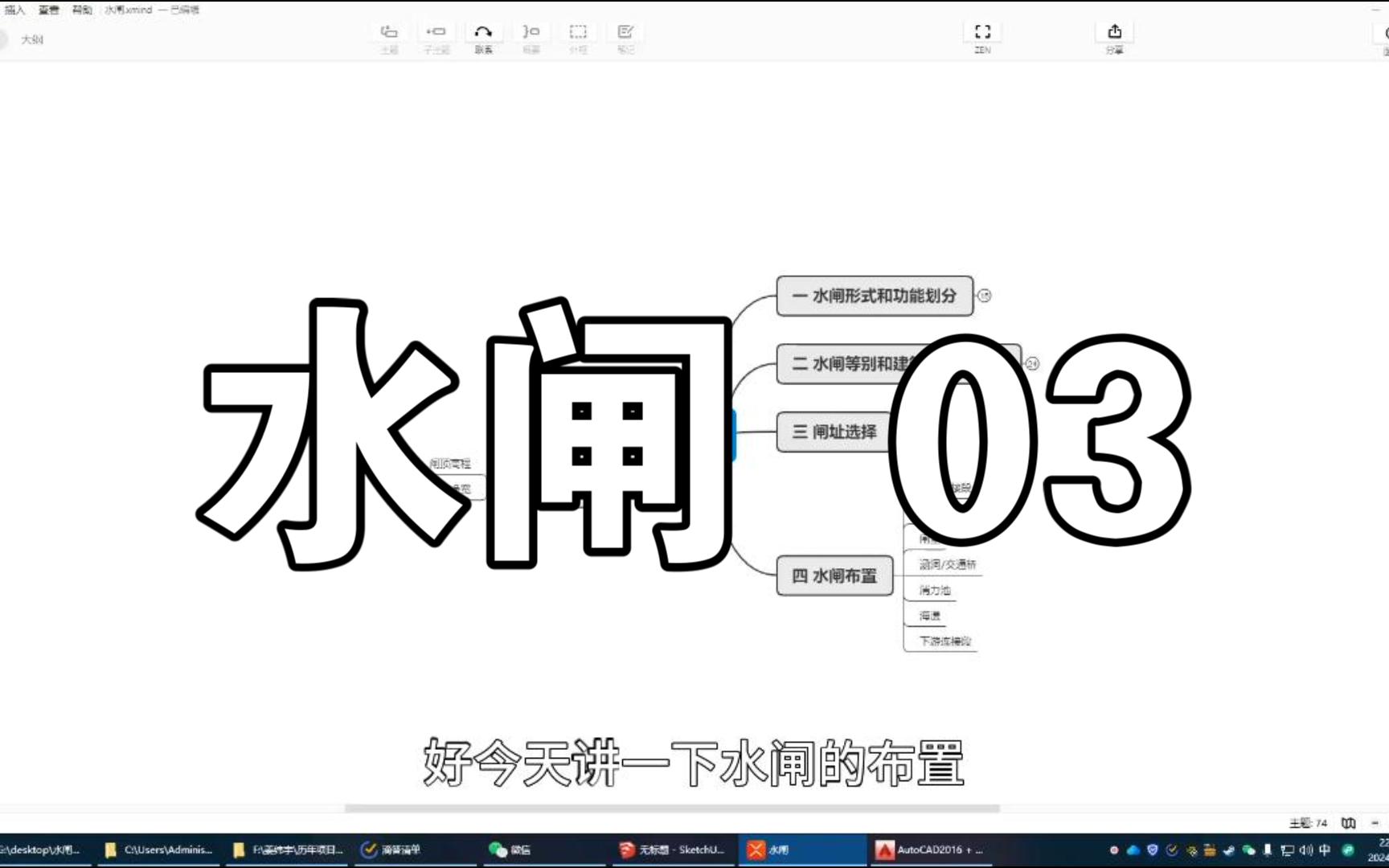Viewport: 1389px width, 868px height.
Task: Click the zoom-out minus in the status bar
Action: click(1375, 823)
